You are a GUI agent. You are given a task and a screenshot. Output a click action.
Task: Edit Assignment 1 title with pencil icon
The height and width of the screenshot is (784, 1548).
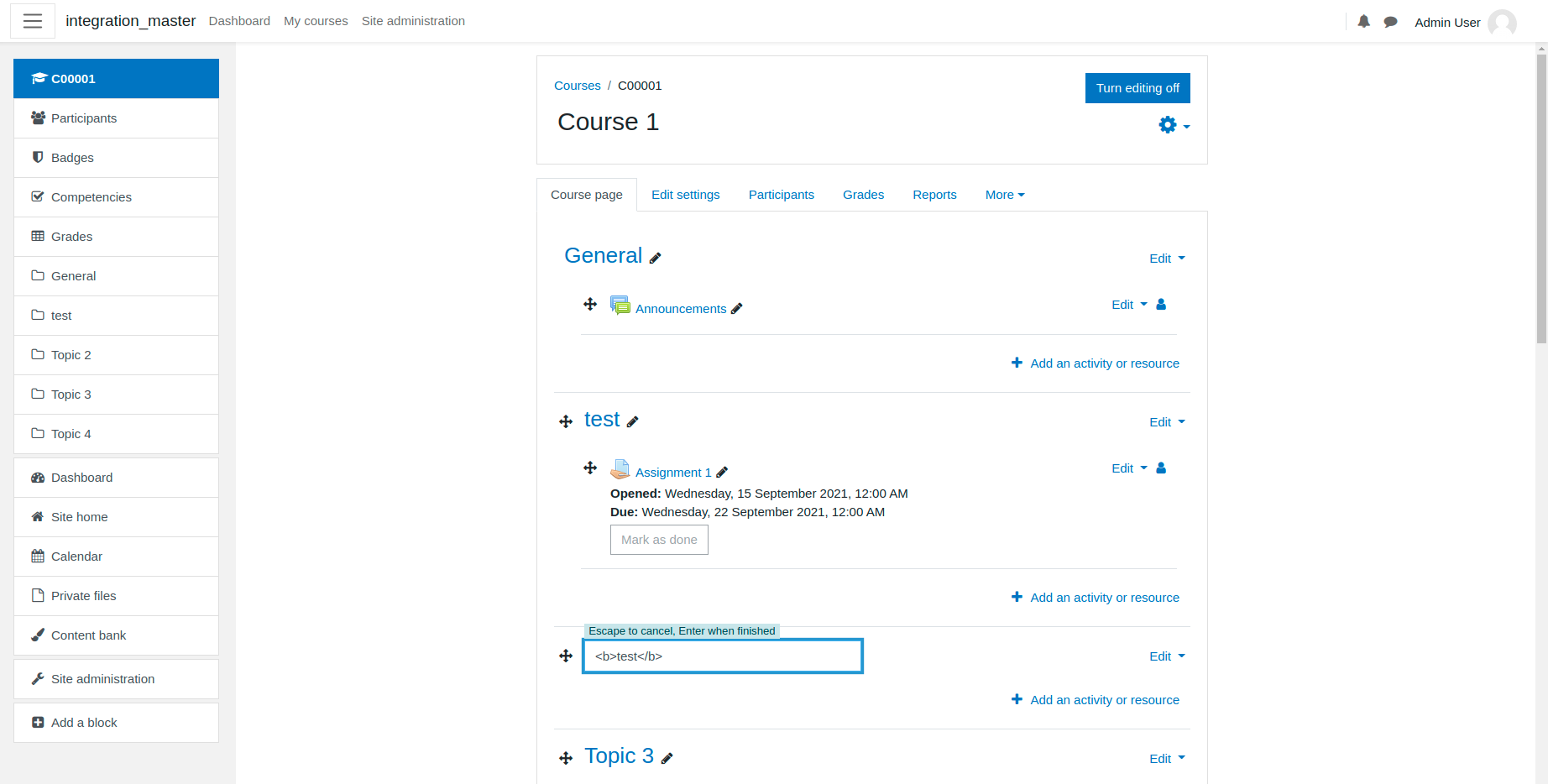(722, 473)
